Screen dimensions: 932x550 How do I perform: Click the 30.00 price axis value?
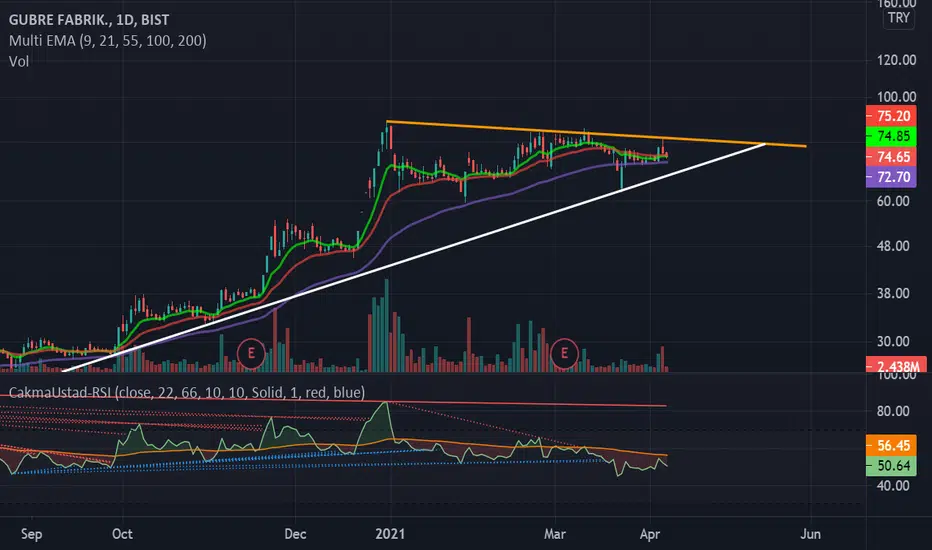click(893, 341)
